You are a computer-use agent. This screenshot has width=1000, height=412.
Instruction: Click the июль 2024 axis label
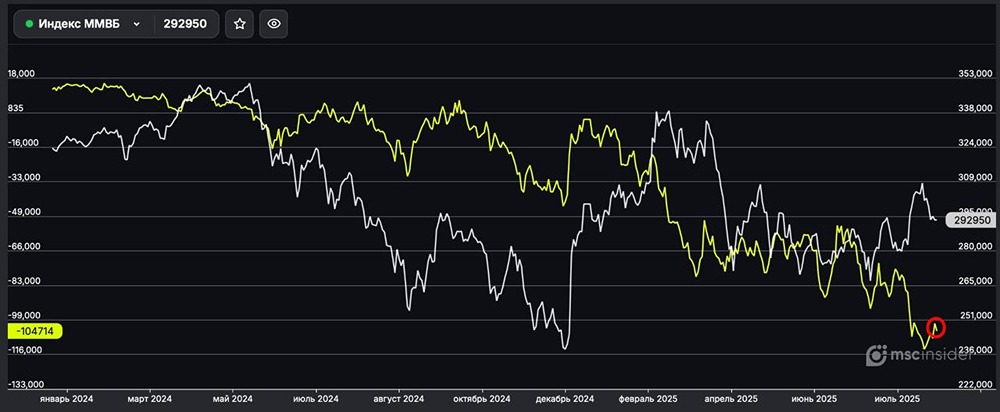pos(316,399)
